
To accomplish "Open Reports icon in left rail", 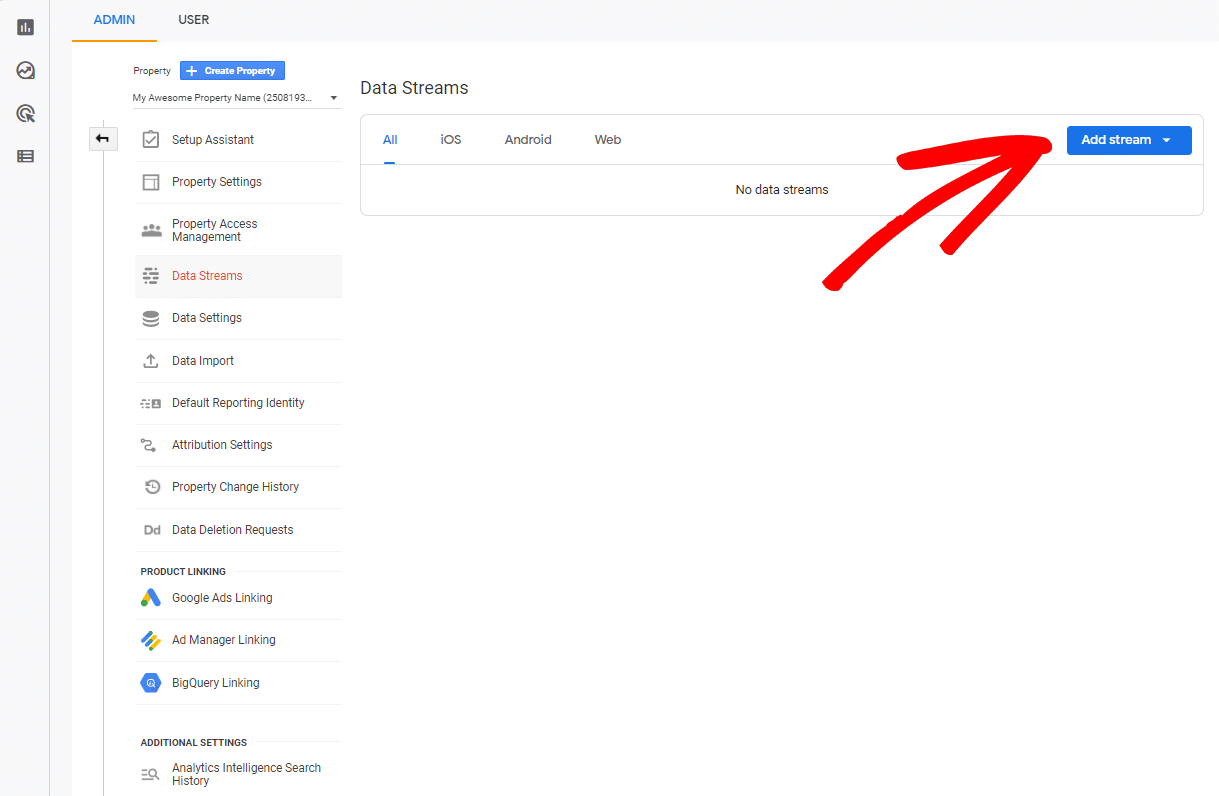I will (x=26, y=27).
